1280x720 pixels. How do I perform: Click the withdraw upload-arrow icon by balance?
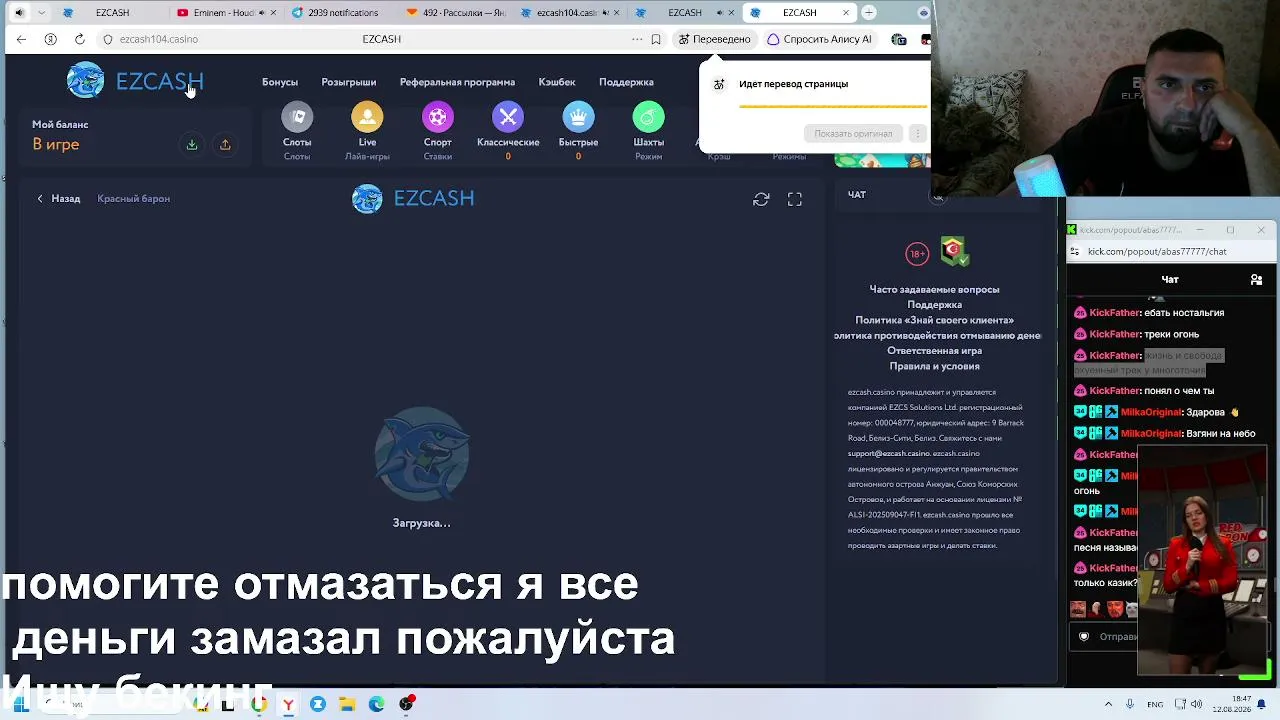click(225, 145)
